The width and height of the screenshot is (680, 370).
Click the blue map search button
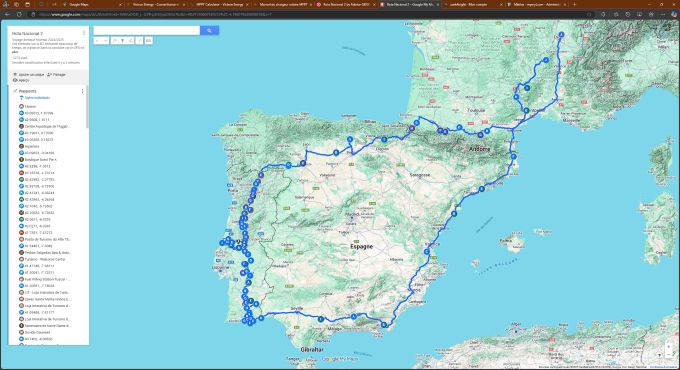point(209,30)
